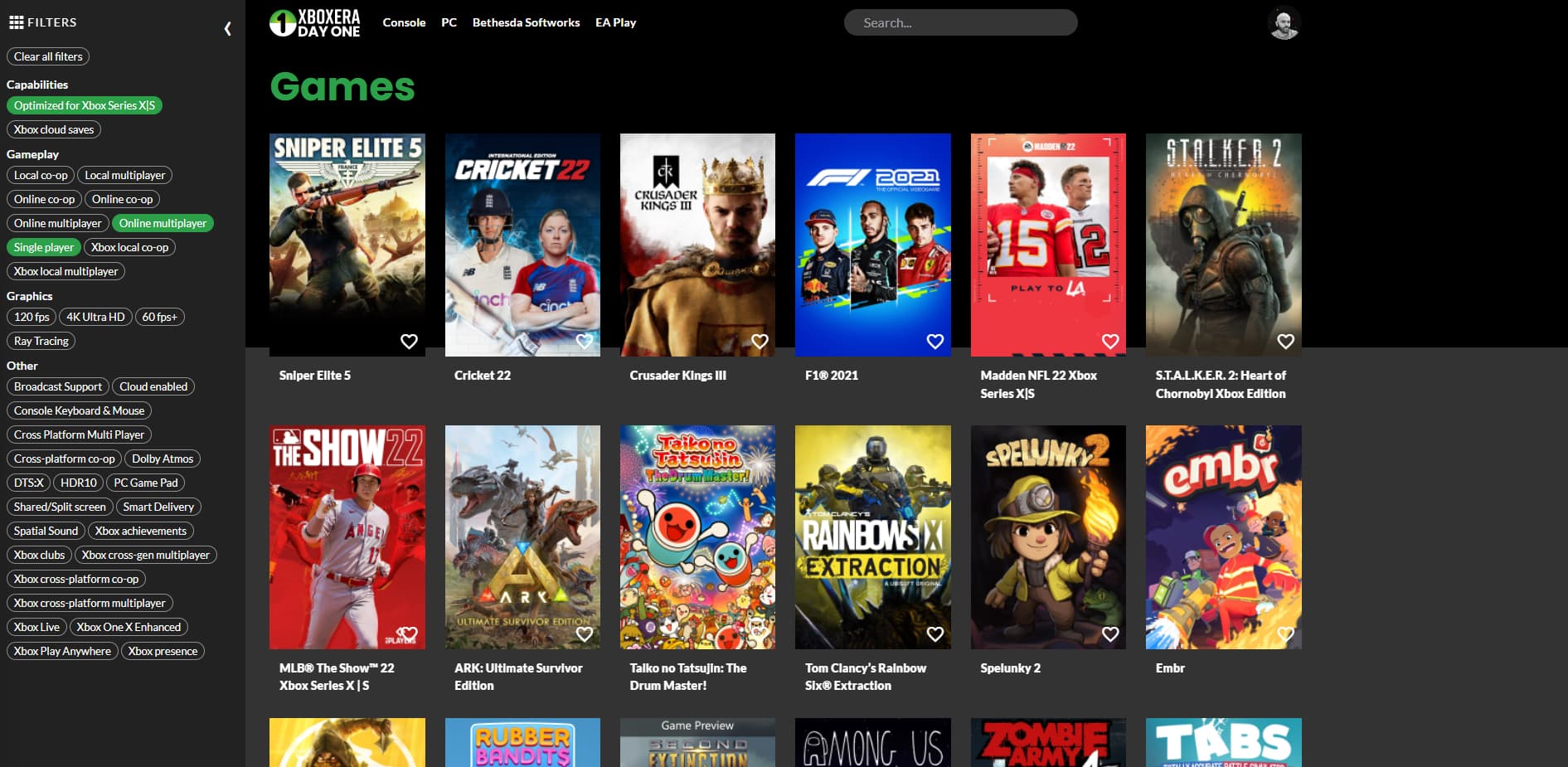
Task: Heart the S.T.A.L.K.E.R. 2 game card
Action: [1285, 341]
